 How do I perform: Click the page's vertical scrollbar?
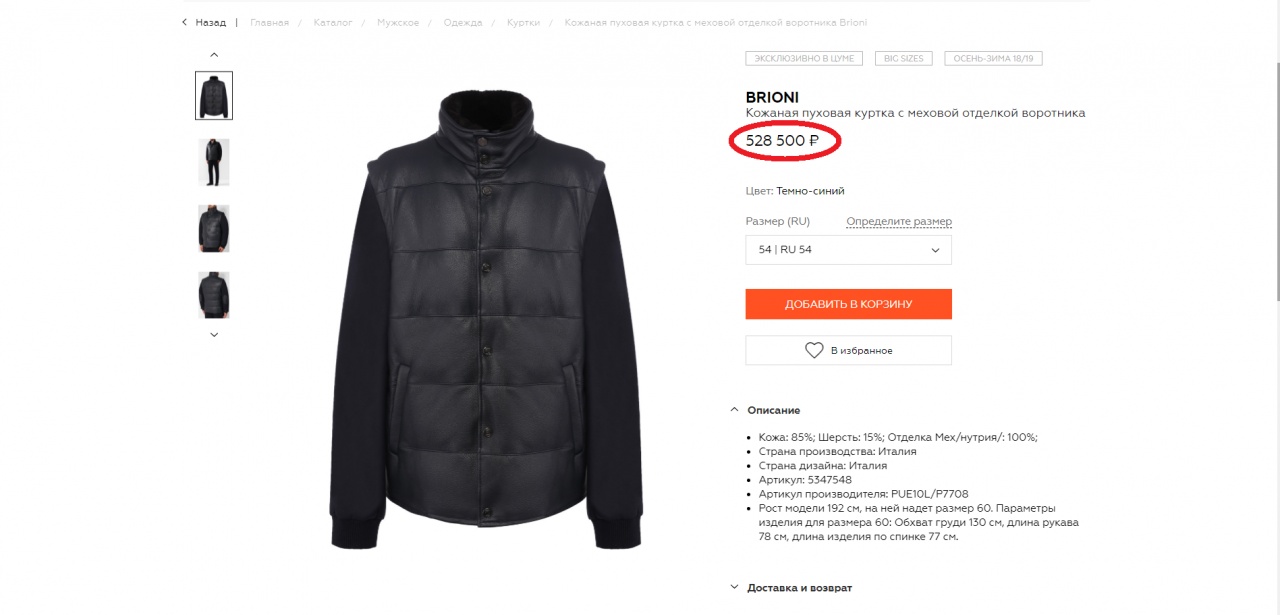tap(1274, 150)
